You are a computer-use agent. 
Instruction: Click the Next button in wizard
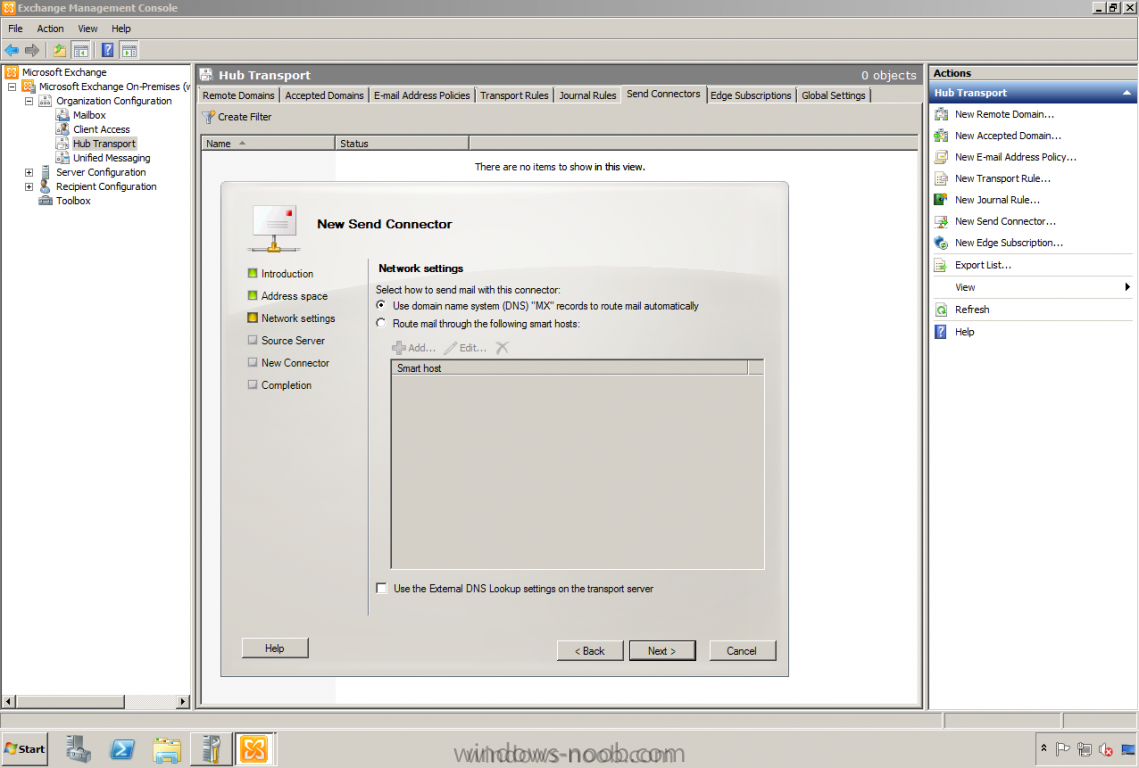pos(662,650)
